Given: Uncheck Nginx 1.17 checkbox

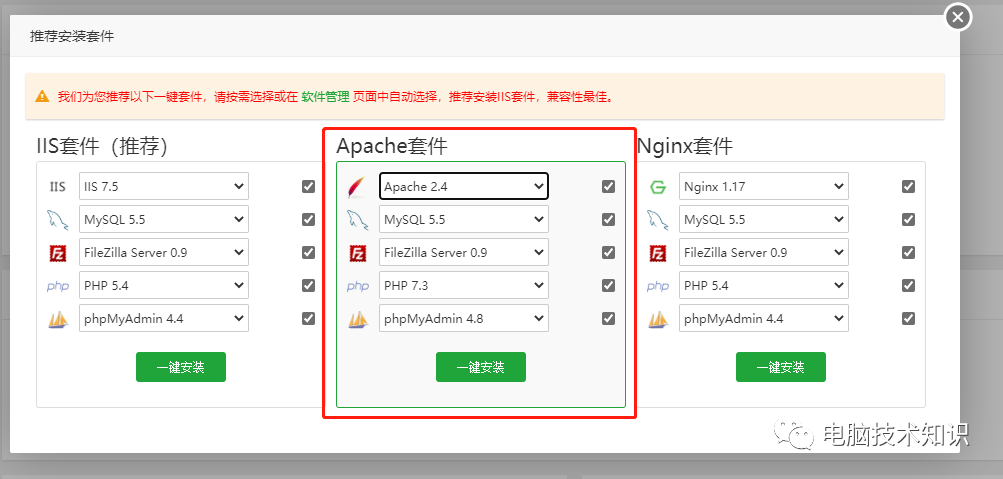Looking at the screenshot, I should click(x=908, y=186).
